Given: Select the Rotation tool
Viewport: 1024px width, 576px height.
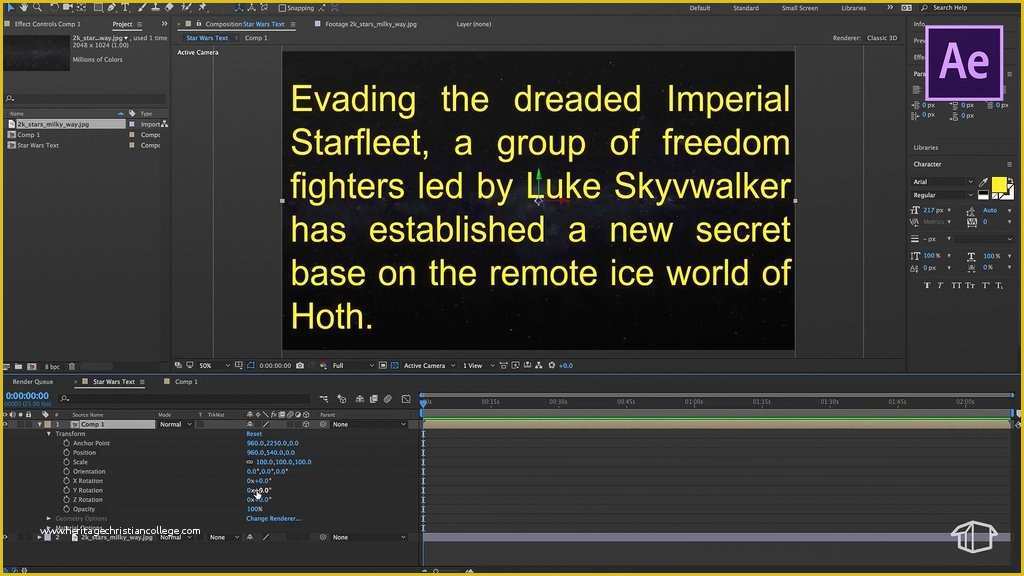Looking at the screenshot, I should [54, 7].
